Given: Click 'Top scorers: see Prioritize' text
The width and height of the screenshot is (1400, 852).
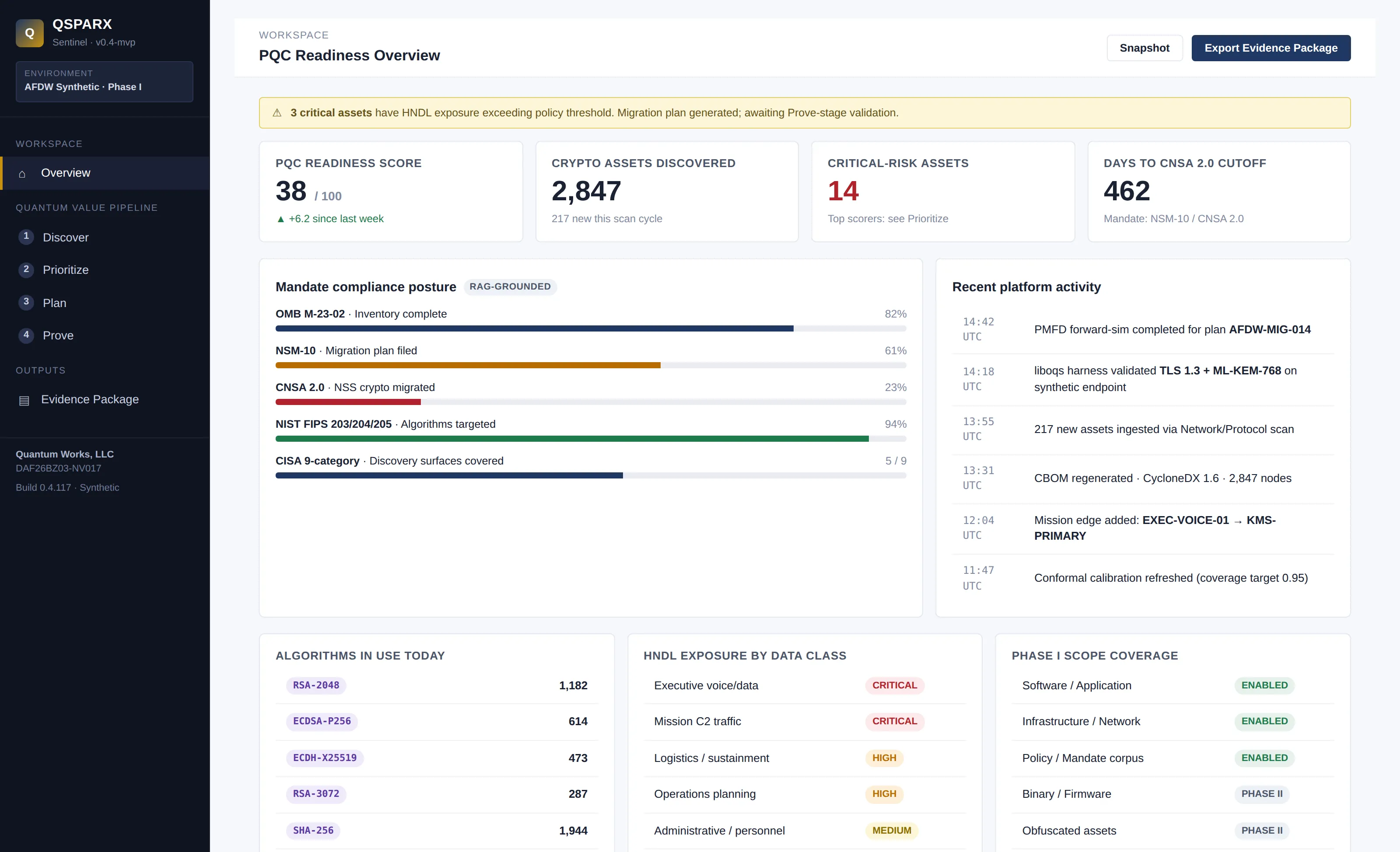Looking at the screenshot, I should [x=888, y=219].
